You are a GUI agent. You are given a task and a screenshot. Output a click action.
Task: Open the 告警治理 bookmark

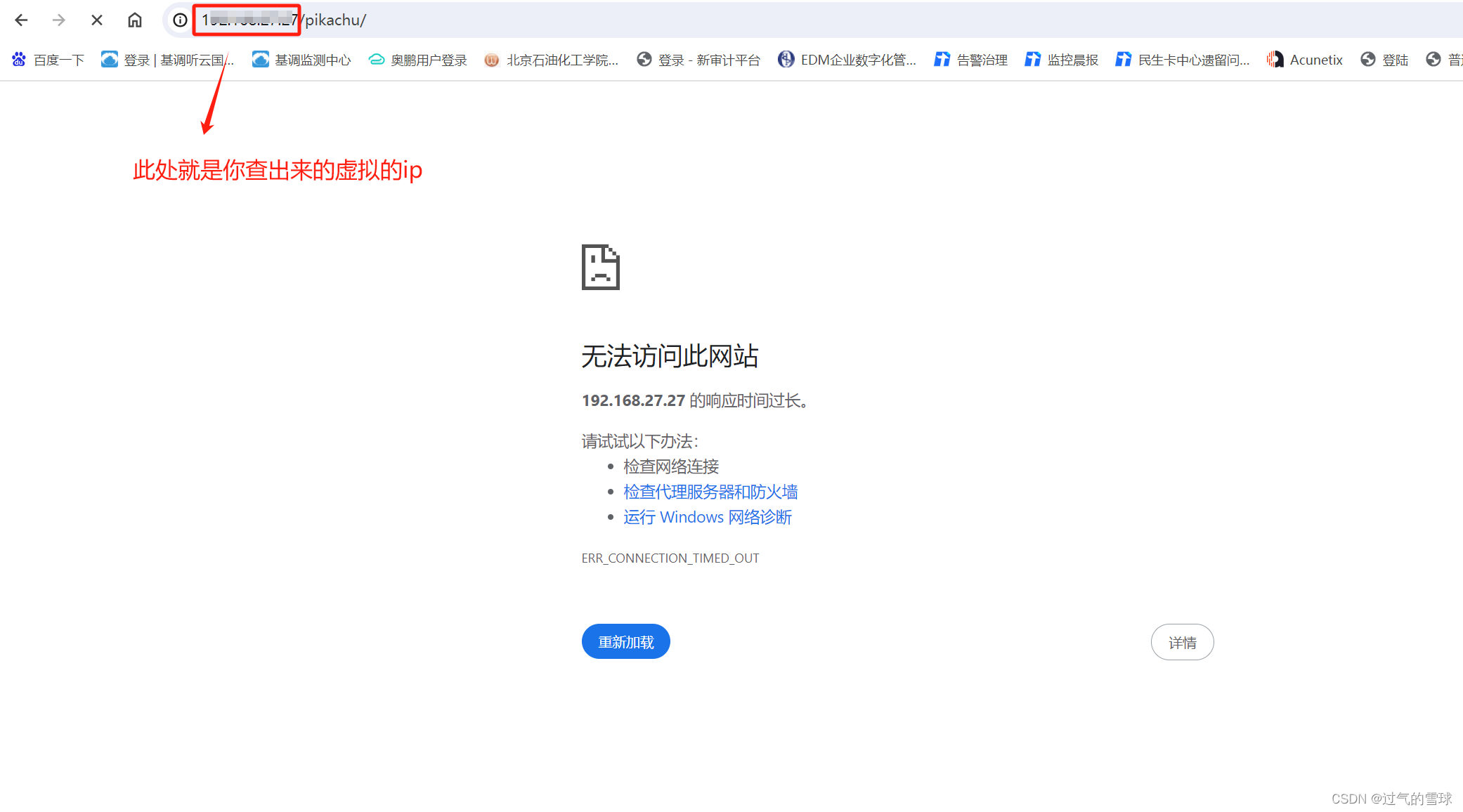tap(971, 60)
